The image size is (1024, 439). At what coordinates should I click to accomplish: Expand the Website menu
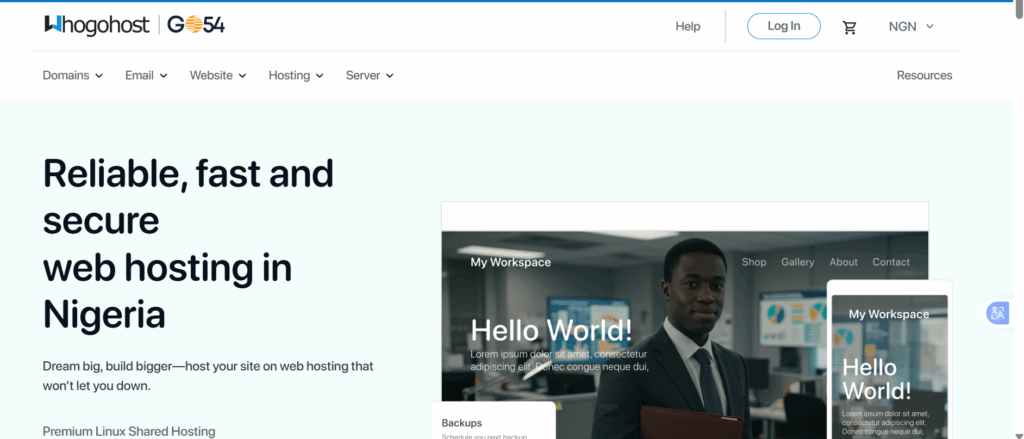pyautogui.click(x=217, y=75)
